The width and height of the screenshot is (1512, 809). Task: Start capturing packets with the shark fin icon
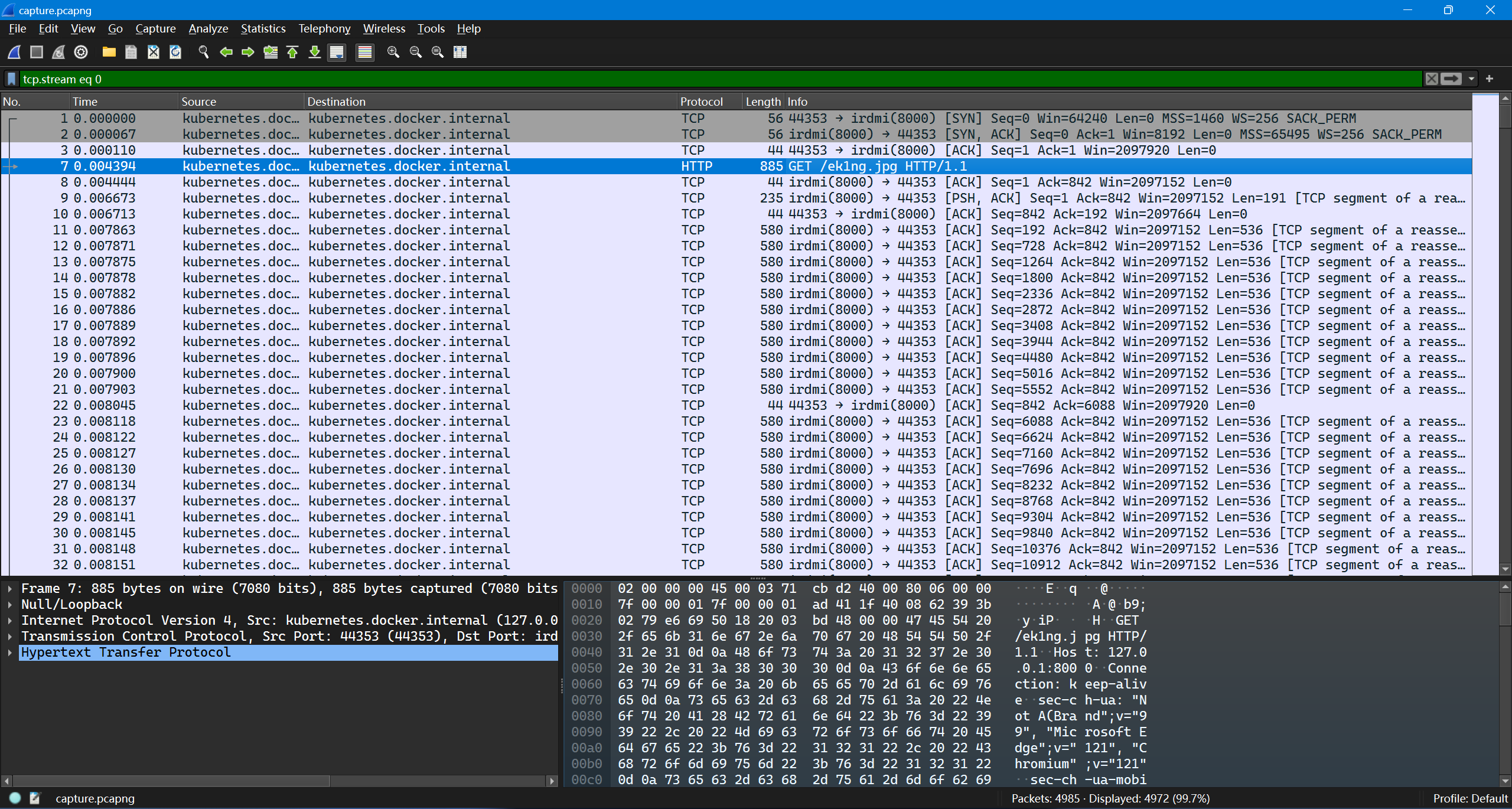click(x=14, y=52)
